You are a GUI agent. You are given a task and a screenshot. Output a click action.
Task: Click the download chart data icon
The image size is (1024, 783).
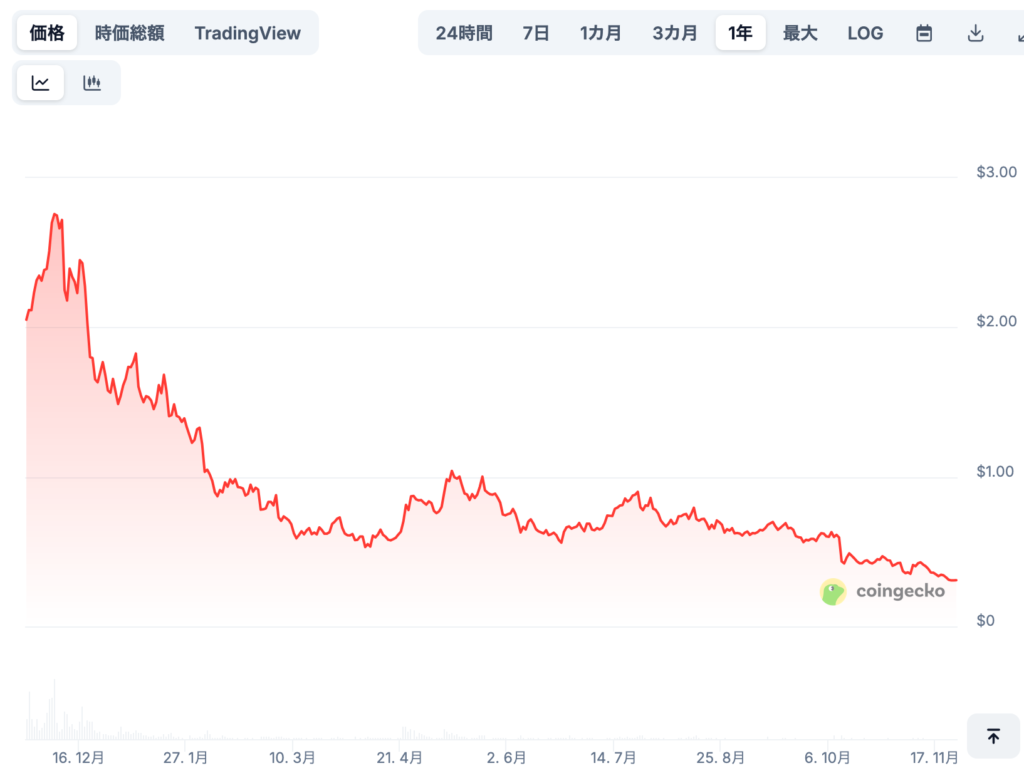pos(974,32)
